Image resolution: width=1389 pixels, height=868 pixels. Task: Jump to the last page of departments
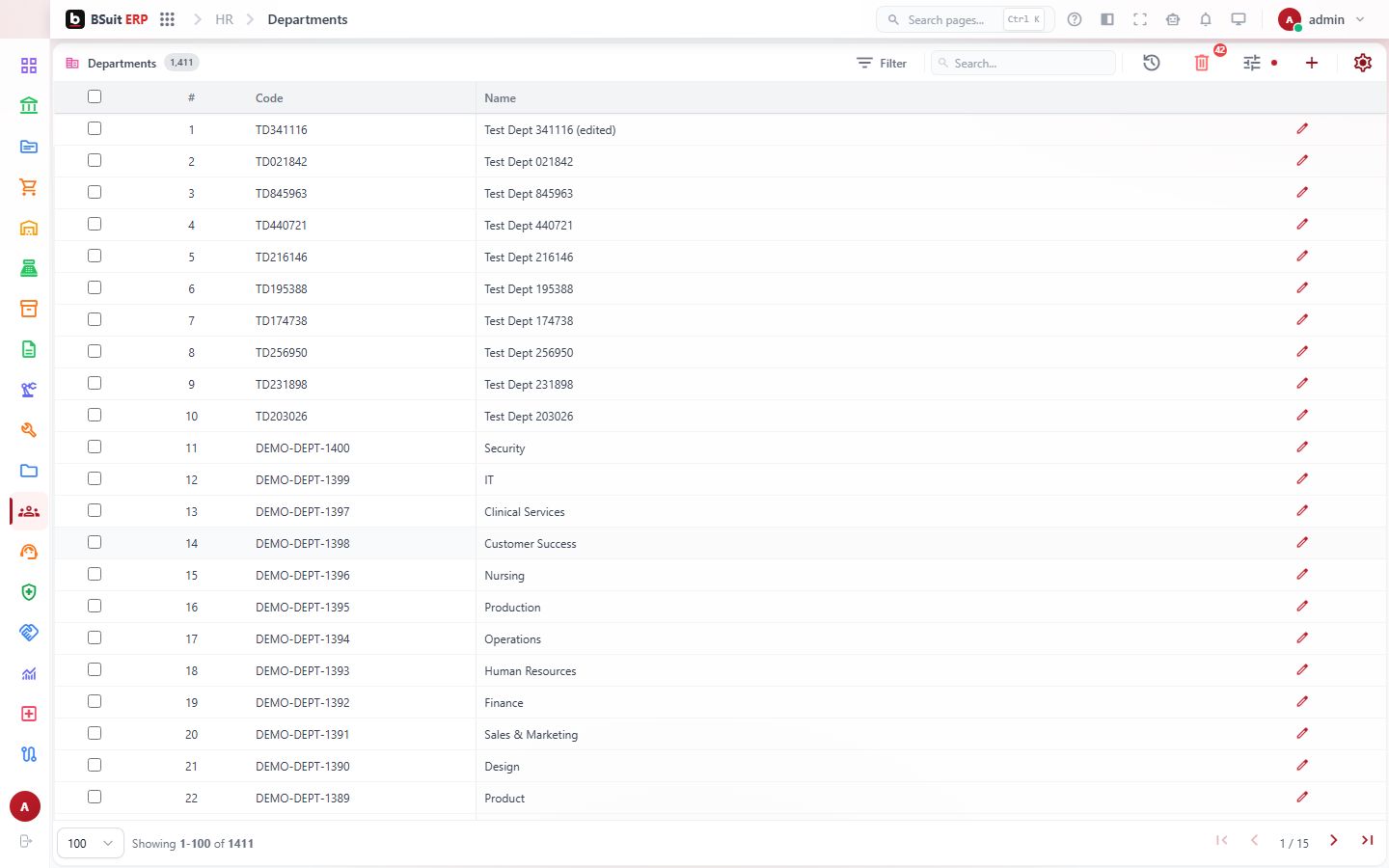pyautogui.click(x=1367, y=841)
